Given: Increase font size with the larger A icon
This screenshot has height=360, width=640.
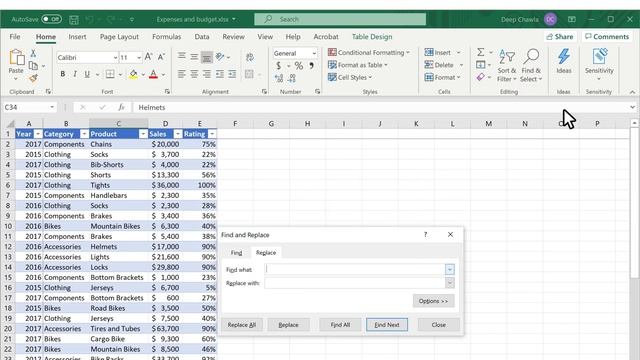Looking at the screenshot, I should tap(149, 57).
